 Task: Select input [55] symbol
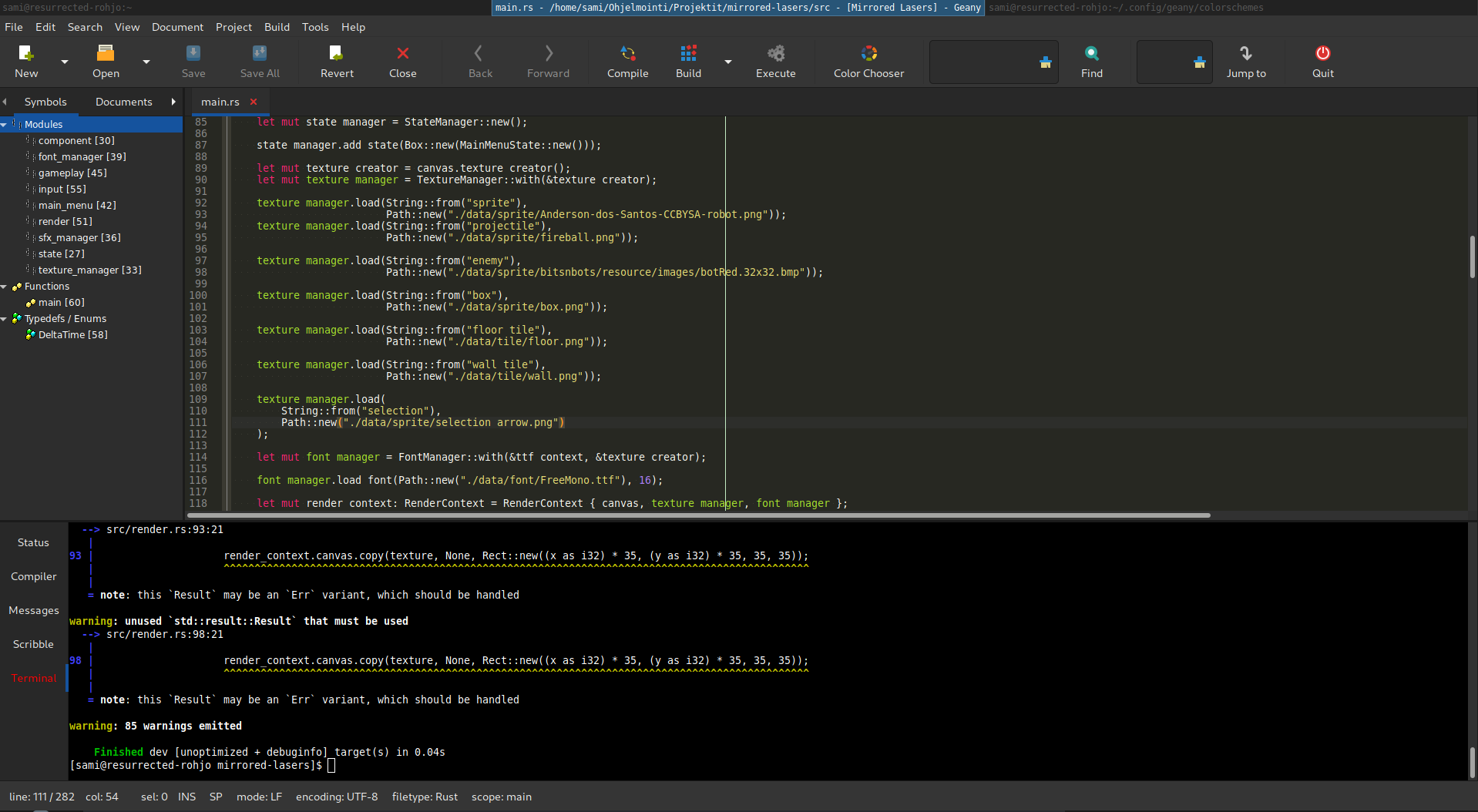pos(62,189)
